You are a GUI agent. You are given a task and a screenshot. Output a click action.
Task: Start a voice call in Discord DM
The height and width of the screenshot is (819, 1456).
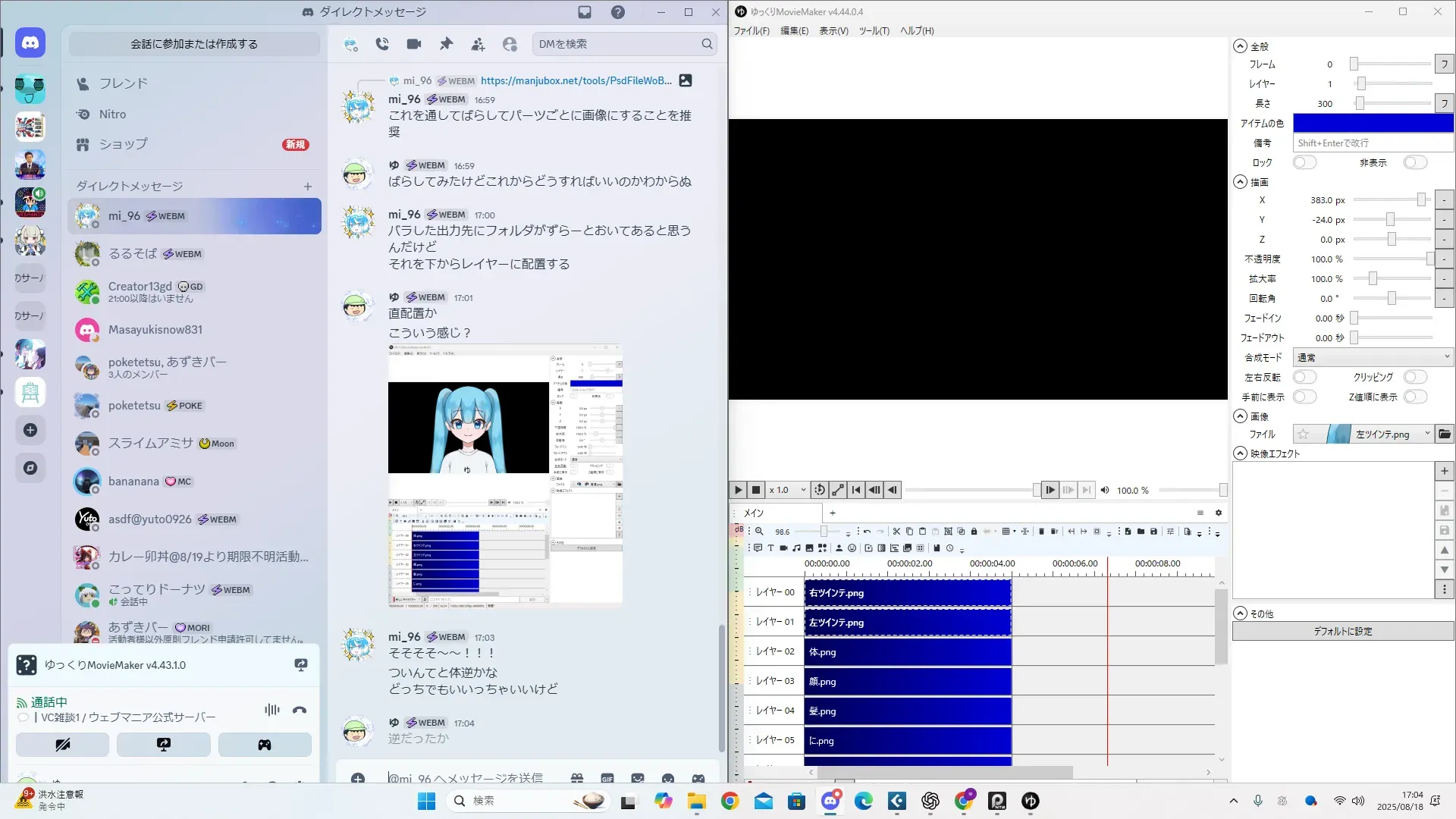(x=382, y=44)
